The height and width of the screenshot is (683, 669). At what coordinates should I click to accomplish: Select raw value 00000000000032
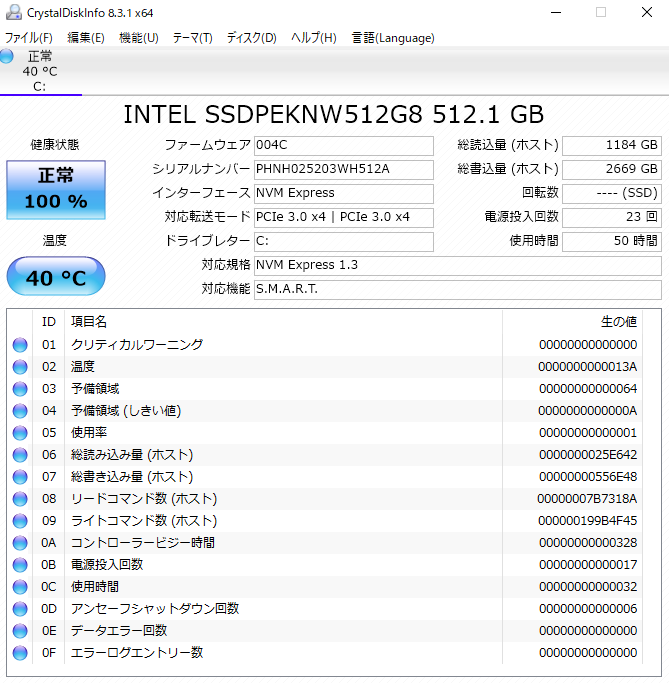click(x=588, y=587)
